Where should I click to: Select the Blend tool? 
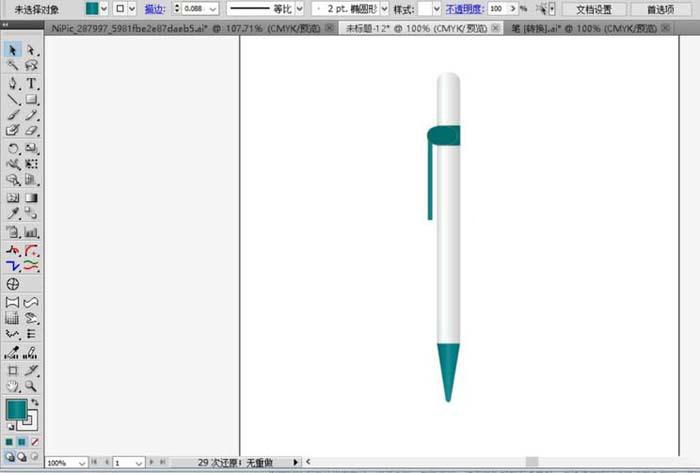pyautogui.click(x=31, y=213)
